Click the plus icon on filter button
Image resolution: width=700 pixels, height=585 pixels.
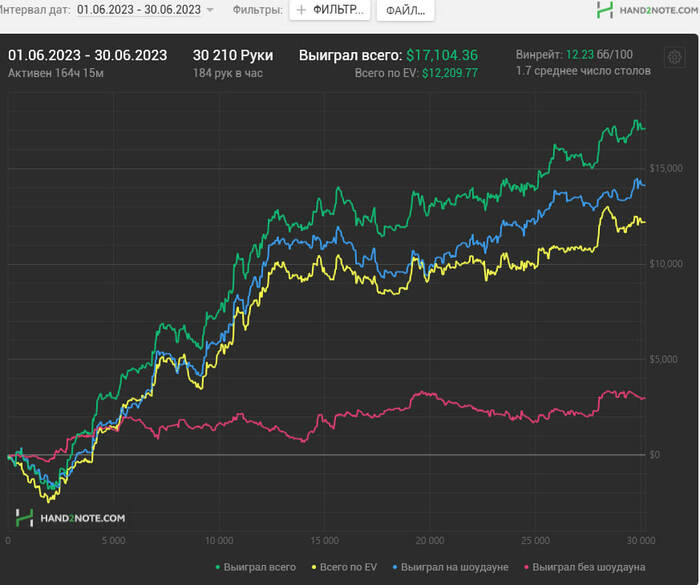point(301,10)
